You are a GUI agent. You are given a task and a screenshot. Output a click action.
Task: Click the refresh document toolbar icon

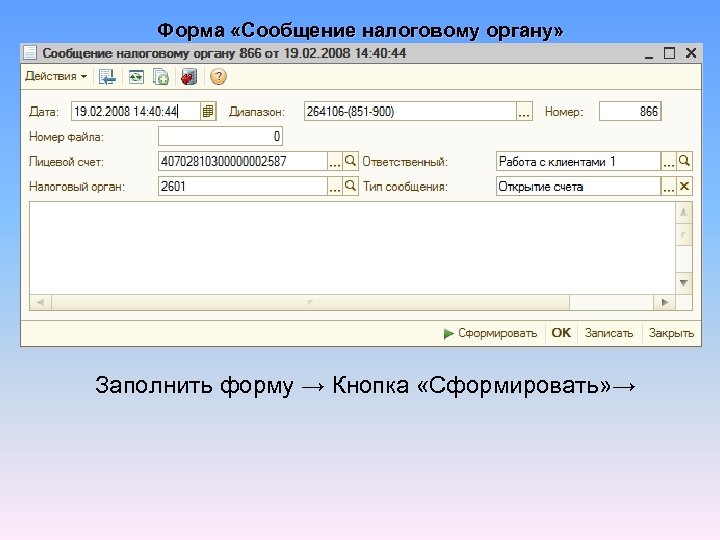coord(136,77)
